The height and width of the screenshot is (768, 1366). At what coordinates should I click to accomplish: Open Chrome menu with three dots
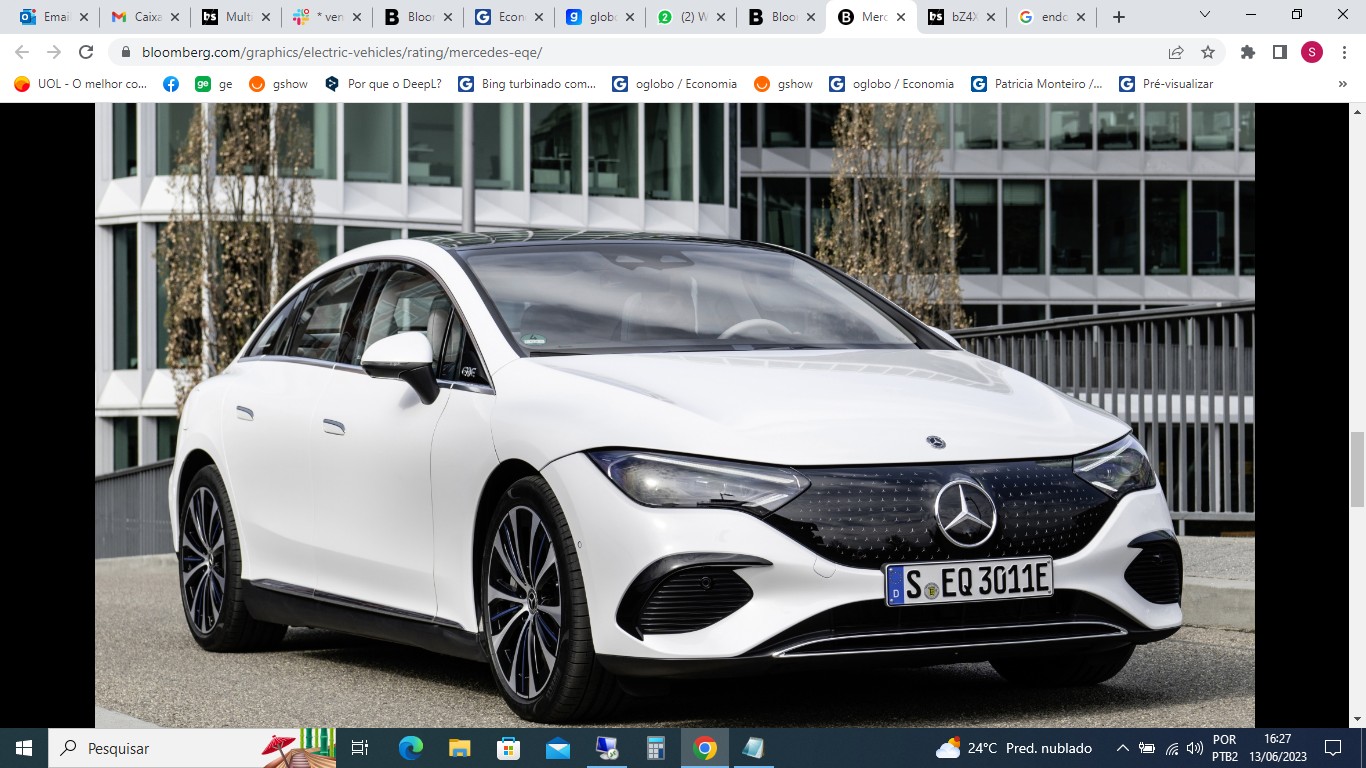coord(1343,52)
